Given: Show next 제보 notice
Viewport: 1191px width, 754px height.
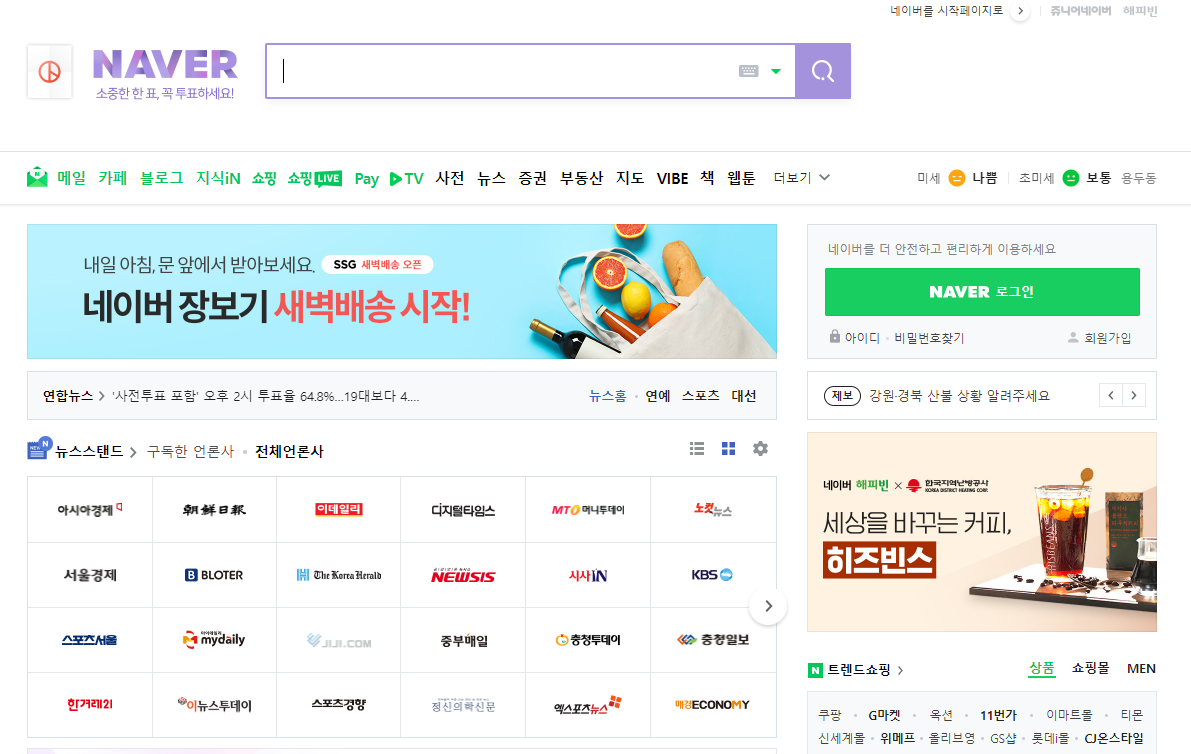Looking at the screenshot, I should click(x=1134, y=395).
